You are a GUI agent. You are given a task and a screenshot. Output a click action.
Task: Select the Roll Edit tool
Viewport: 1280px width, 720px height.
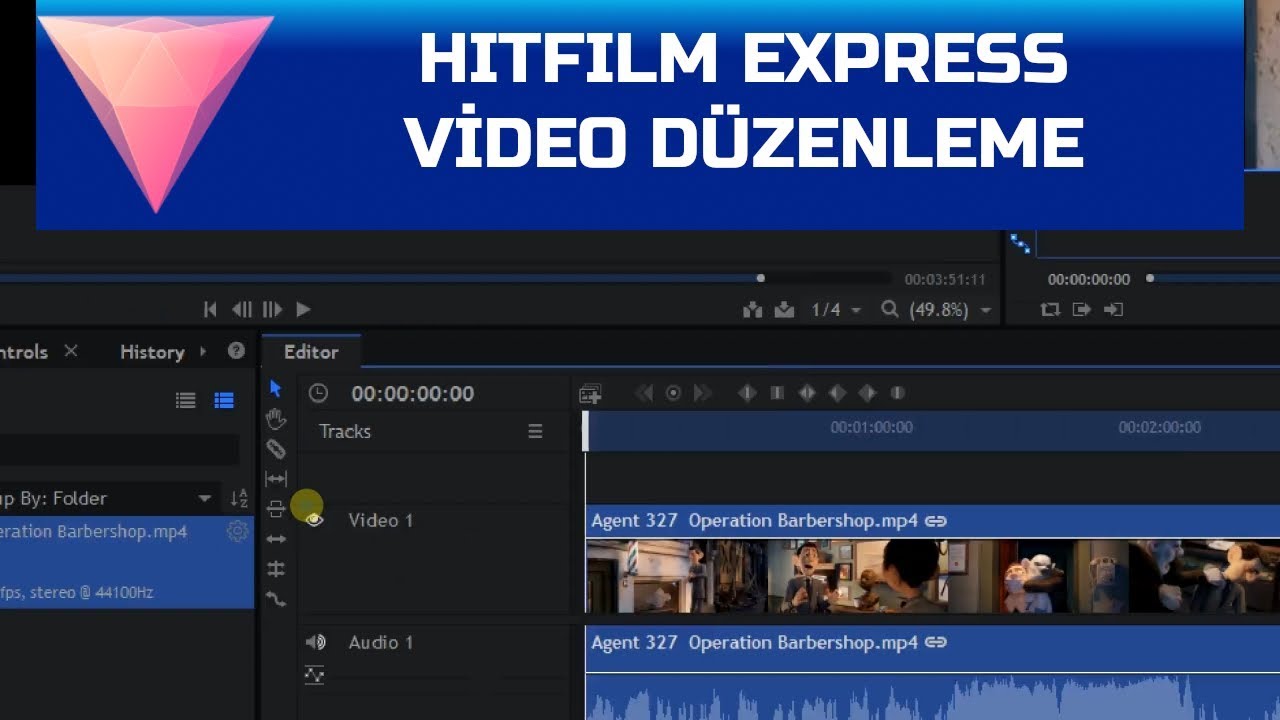pyautogui.click(x=276, y=569)
